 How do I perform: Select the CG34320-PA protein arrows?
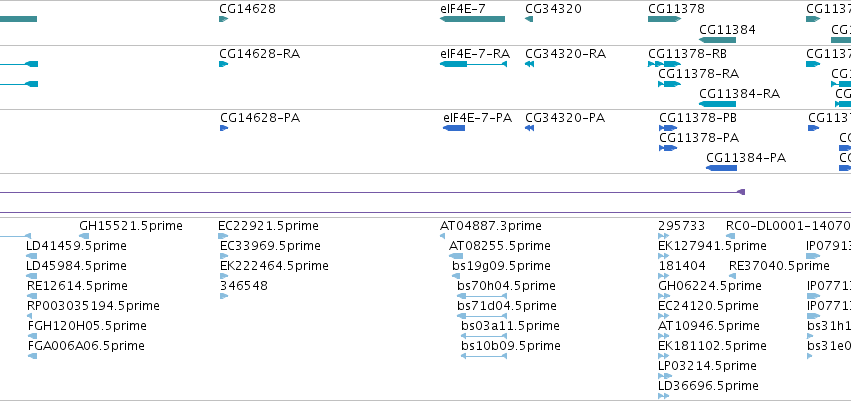[x=530, y=128]
